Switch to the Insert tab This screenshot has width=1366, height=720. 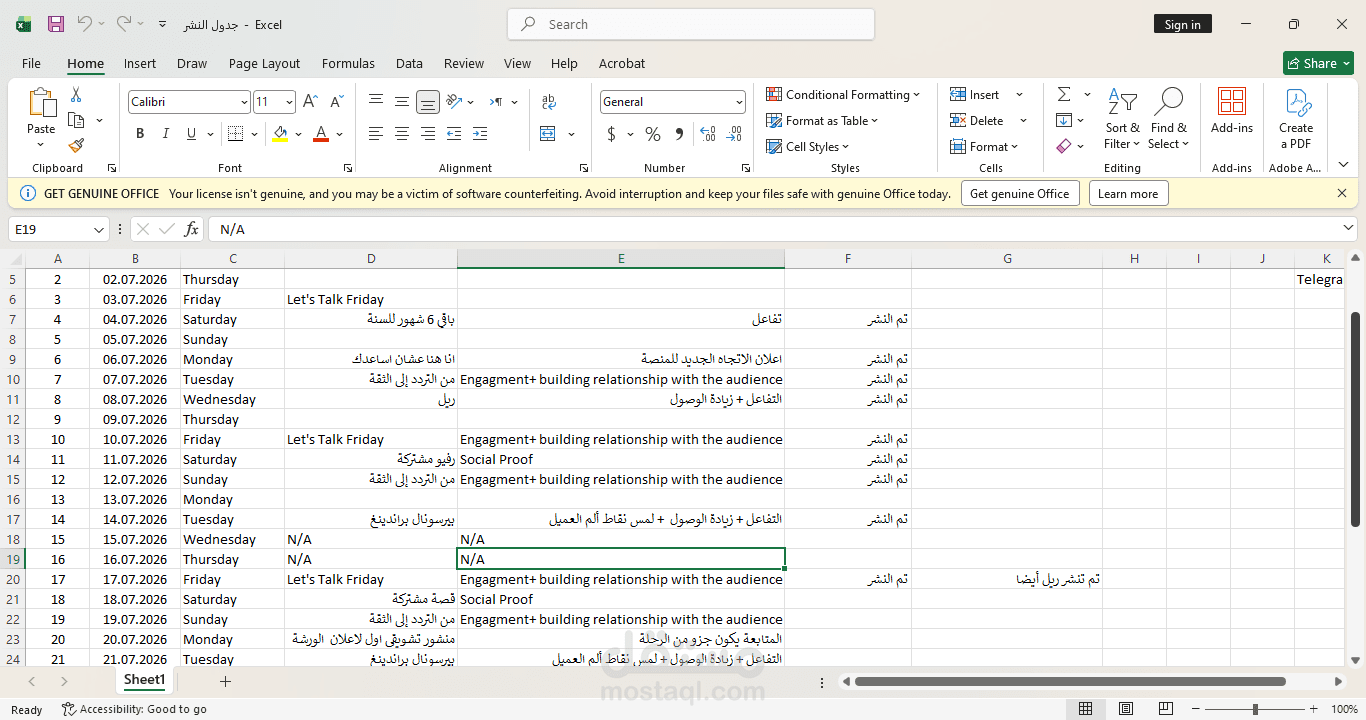coord(140,63)
